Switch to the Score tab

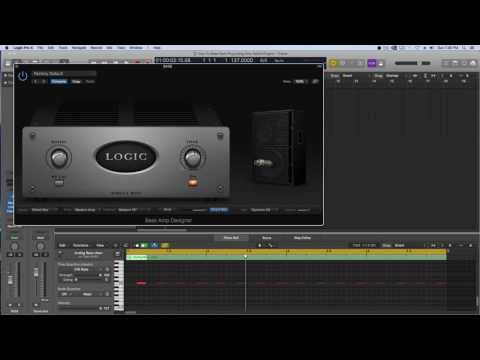point(267,238)
